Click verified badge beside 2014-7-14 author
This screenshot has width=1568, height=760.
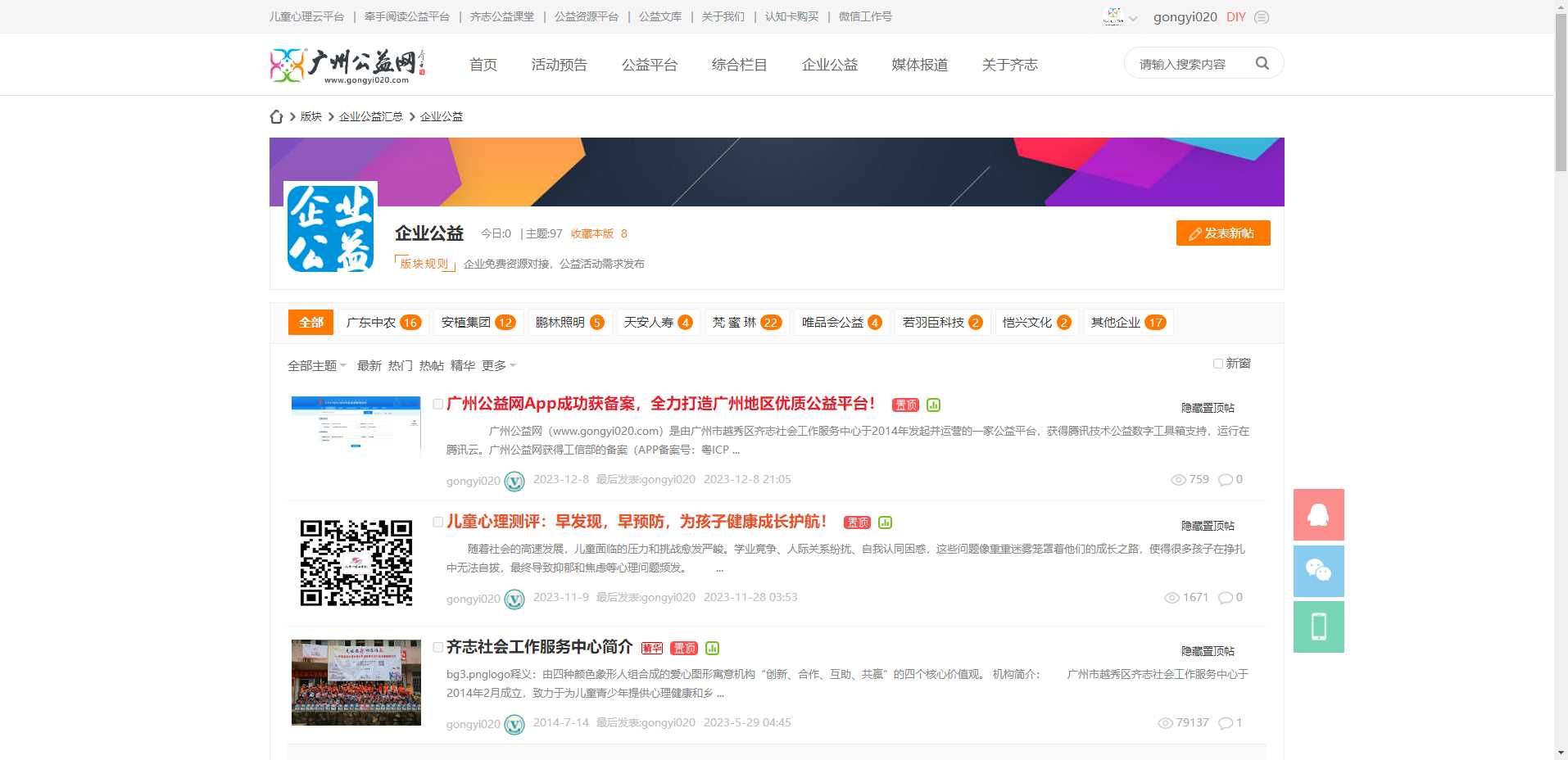tap(514, 724)
